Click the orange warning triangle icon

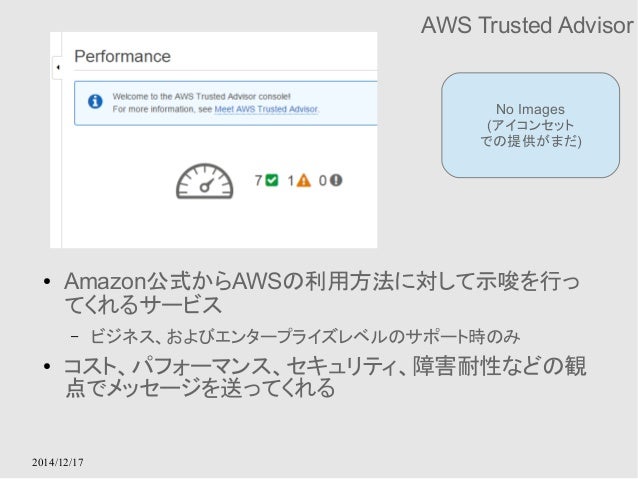coord(304,180)
